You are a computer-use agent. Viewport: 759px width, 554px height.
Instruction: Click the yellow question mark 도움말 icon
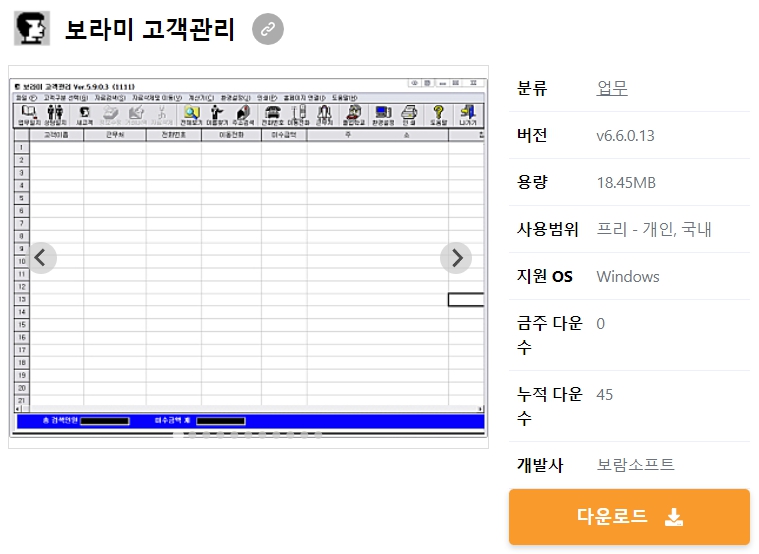click(x=439, y=115)
